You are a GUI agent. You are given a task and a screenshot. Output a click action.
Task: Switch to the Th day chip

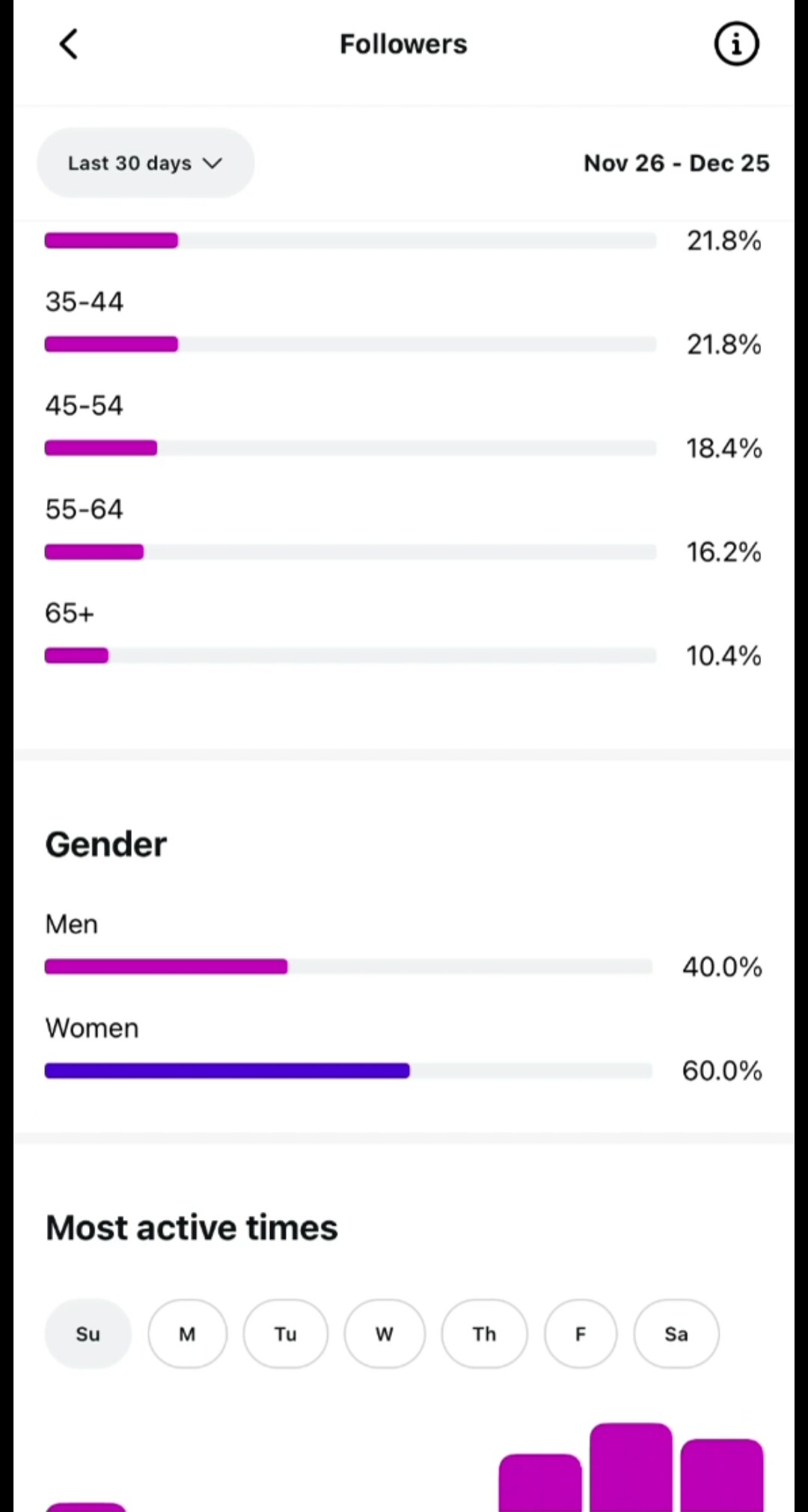pyautogui.click(x=484, y=1334)
